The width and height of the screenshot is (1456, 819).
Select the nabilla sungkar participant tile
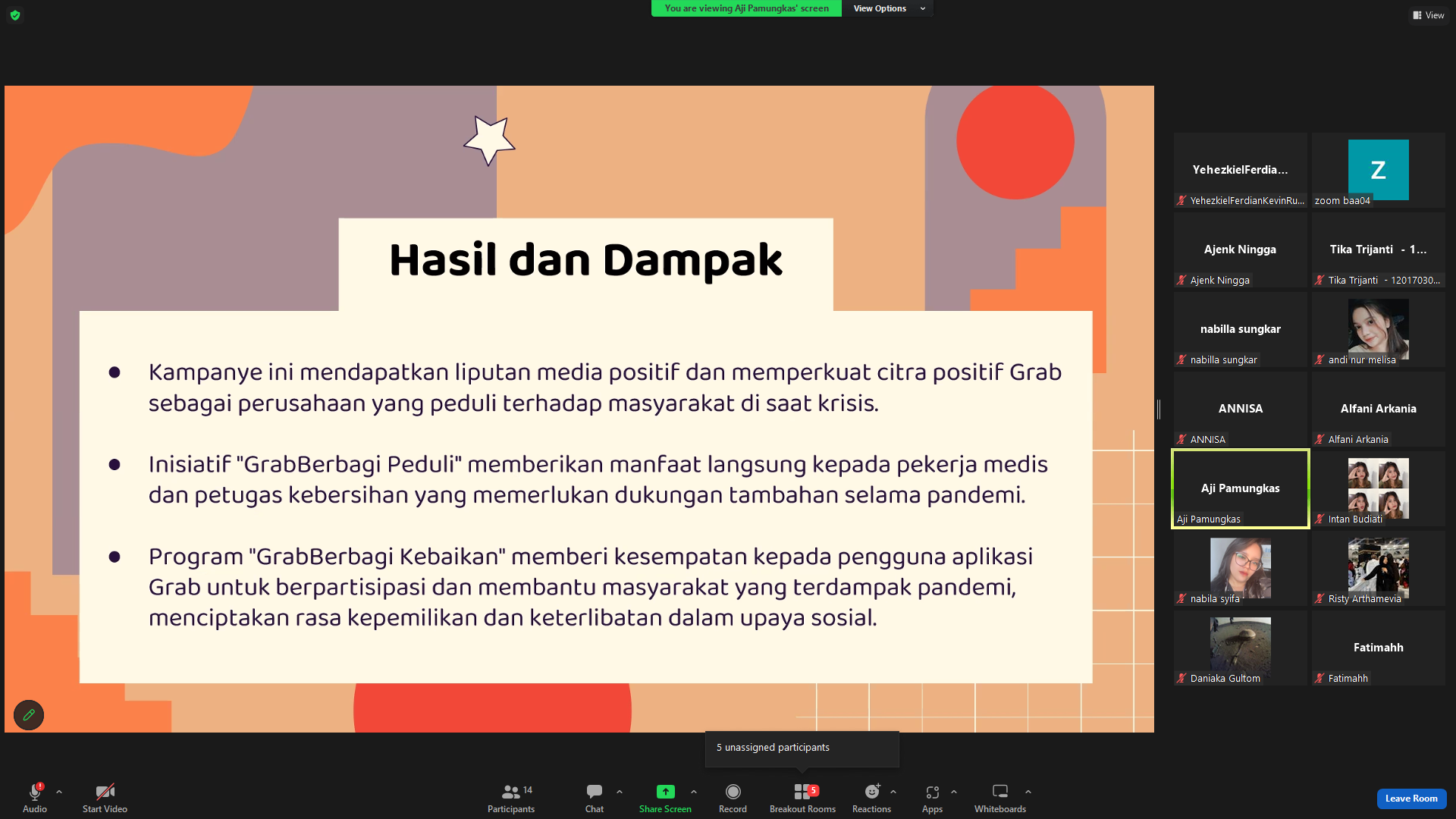point(1241,329)
